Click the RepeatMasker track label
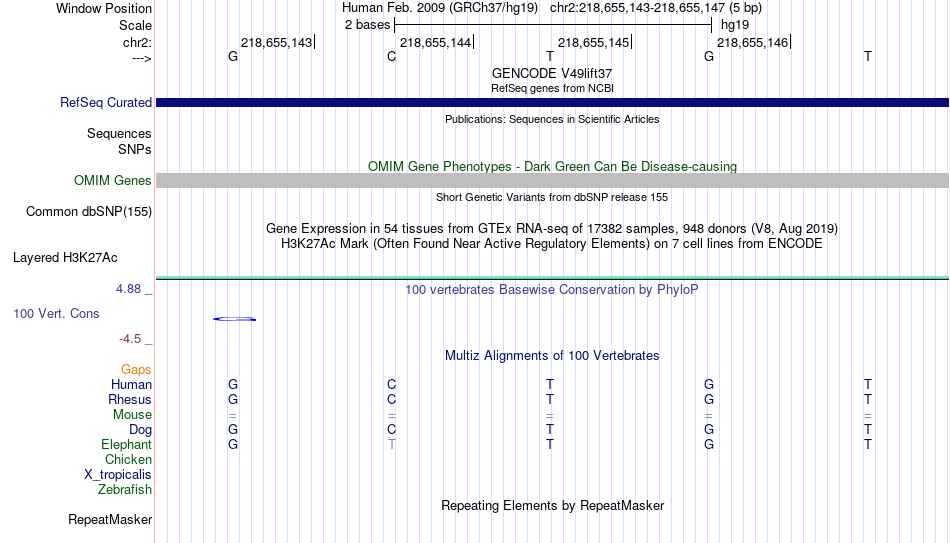The image size is (950, 543). point(110,519)
